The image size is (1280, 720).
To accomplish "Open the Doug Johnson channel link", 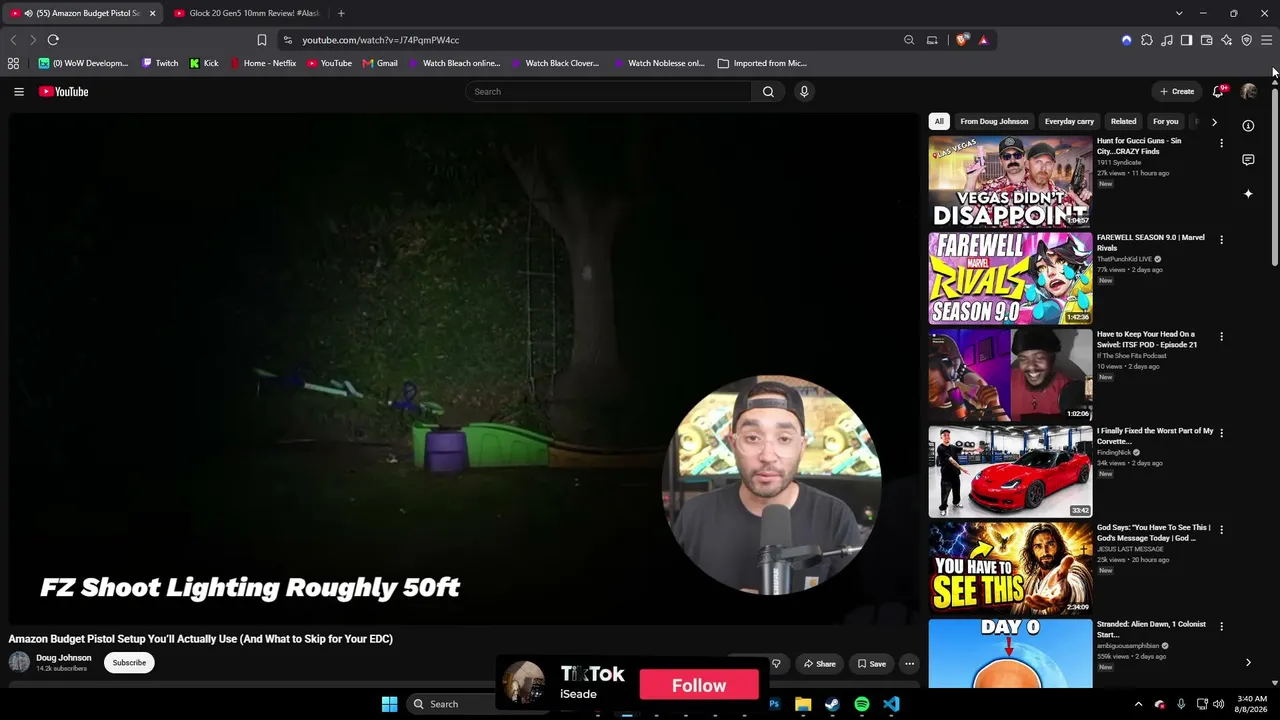I will (64, 658).
